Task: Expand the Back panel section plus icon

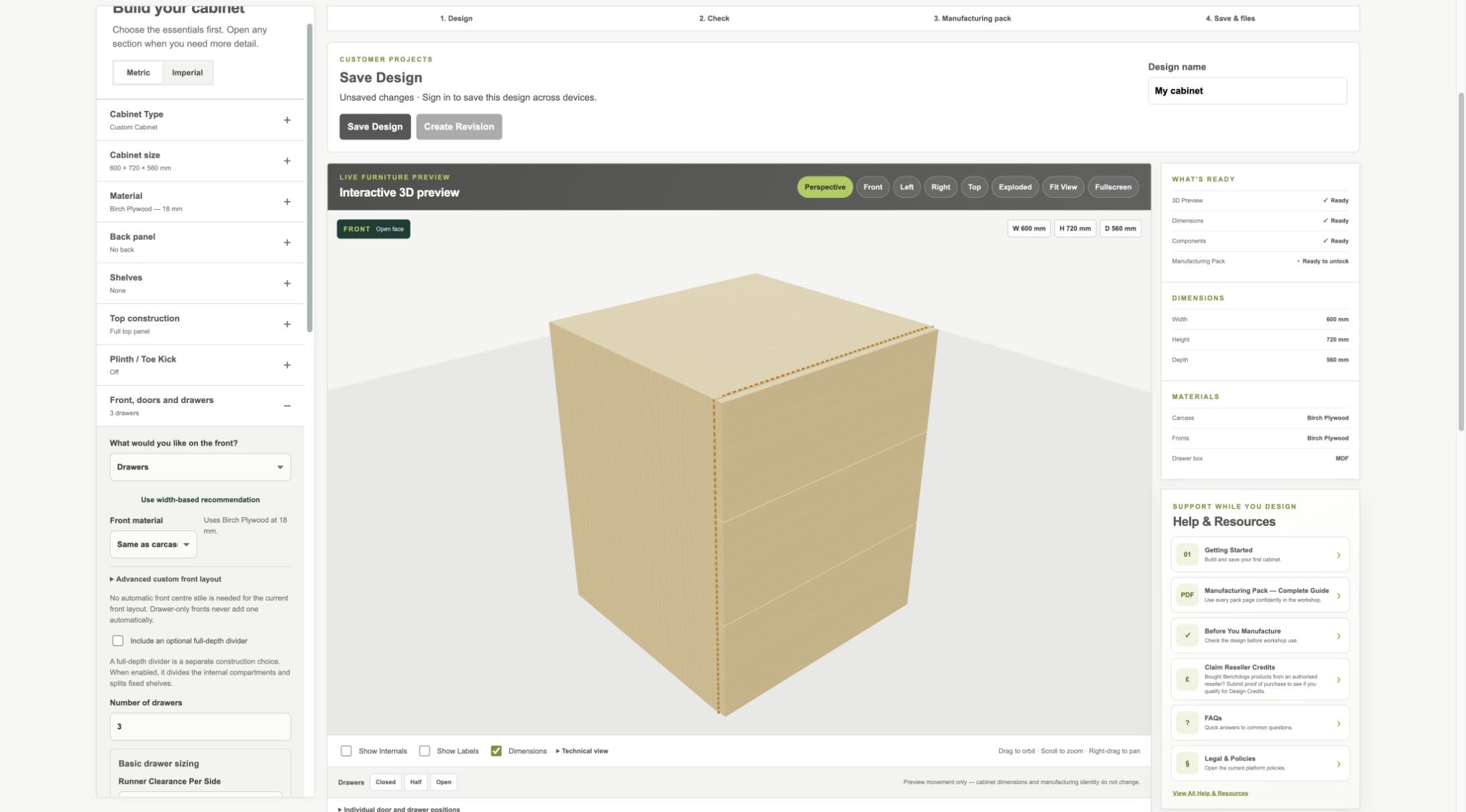Action: click(287, 243)
